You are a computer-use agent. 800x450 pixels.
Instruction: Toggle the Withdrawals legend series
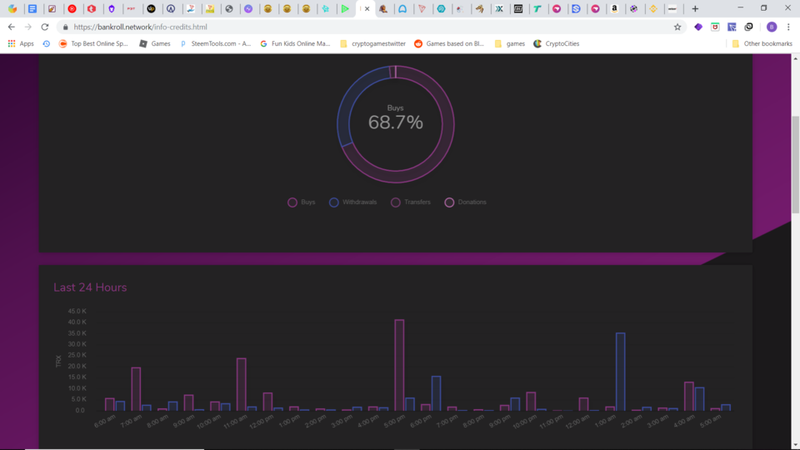(x=353, y=203)
